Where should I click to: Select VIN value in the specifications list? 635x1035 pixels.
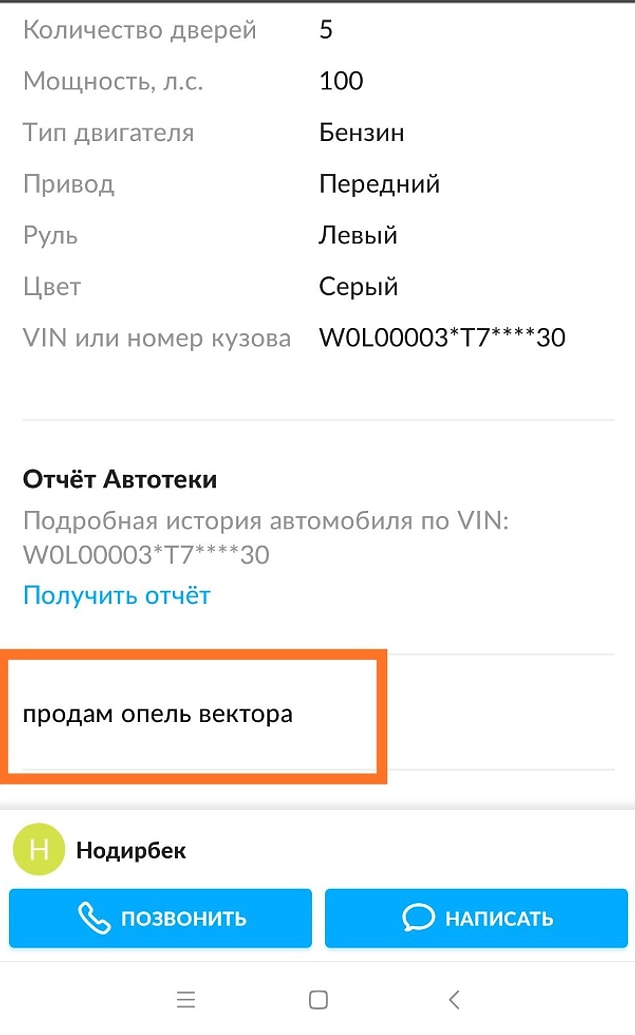click(x=442, y=338)
